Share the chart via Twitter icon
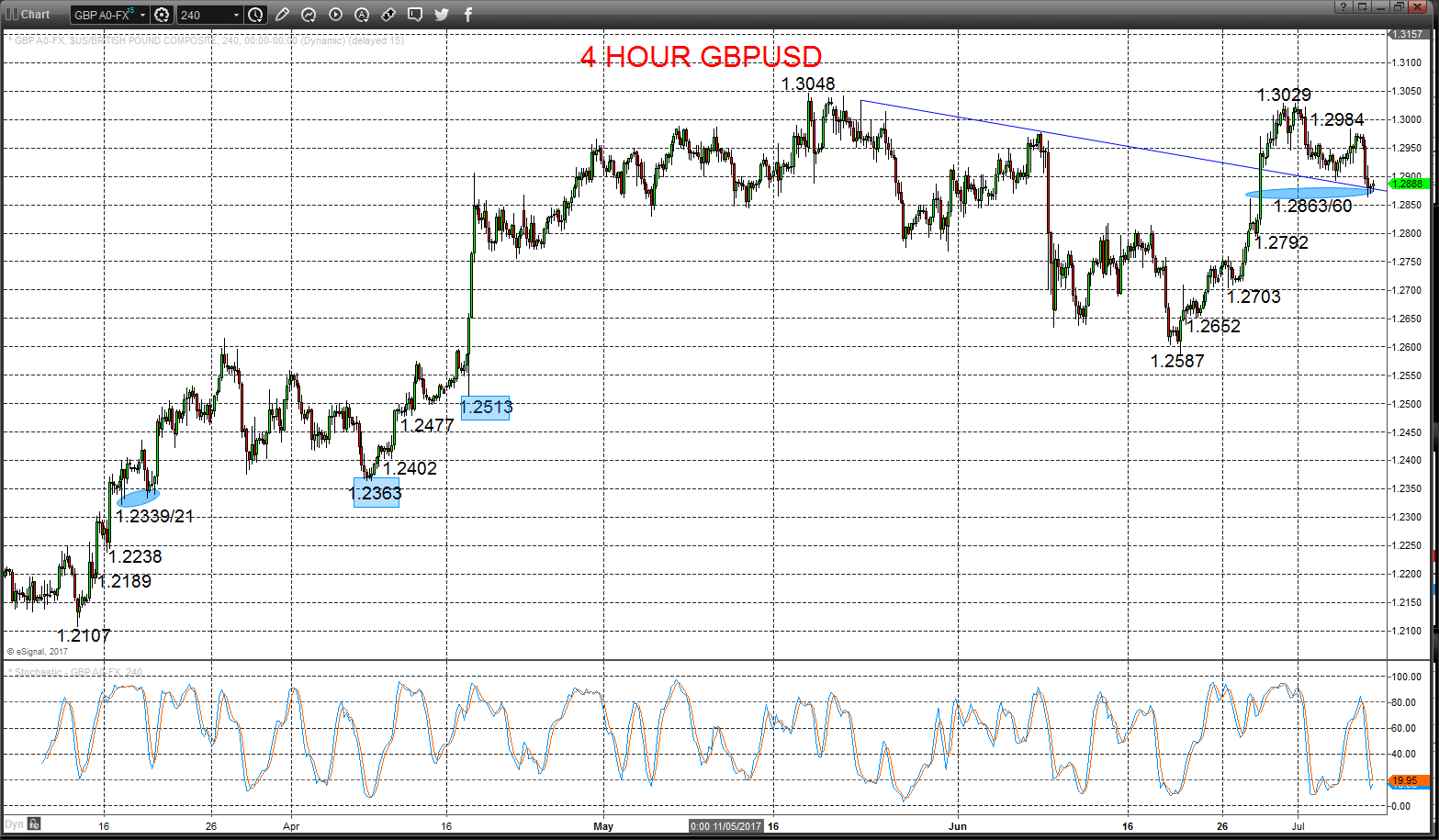The height and width of the screenshot is (840, 1439). pos(442,15)
